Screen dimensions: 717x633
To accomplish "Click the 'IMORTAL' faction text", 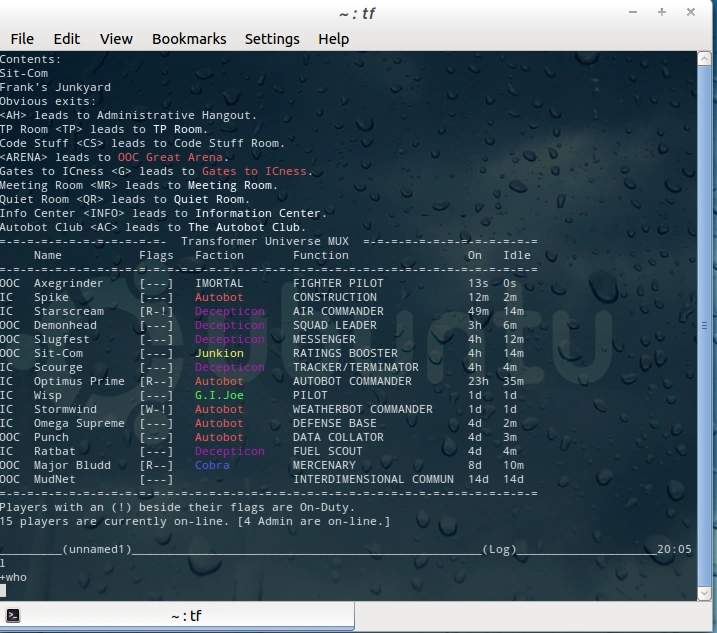I will [219, 283].
